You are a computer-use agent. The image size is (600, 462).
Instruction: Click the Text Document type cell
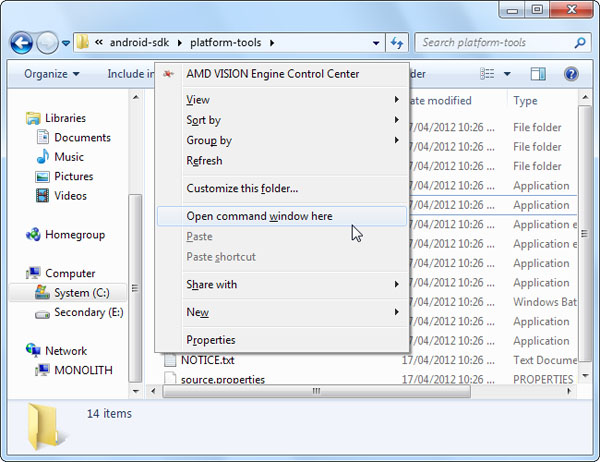[x=545, y=360]
